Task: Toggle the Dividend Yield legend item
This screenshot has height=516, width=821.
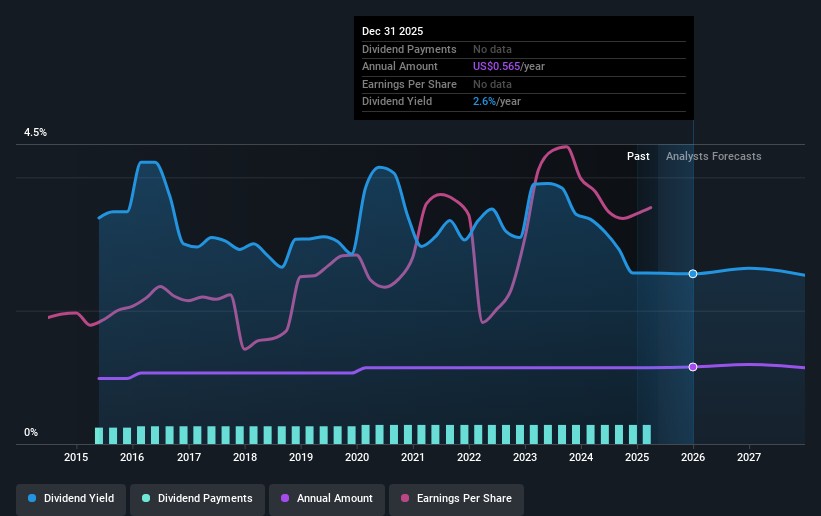Action: pyautogui.click(x=71, y=498)
